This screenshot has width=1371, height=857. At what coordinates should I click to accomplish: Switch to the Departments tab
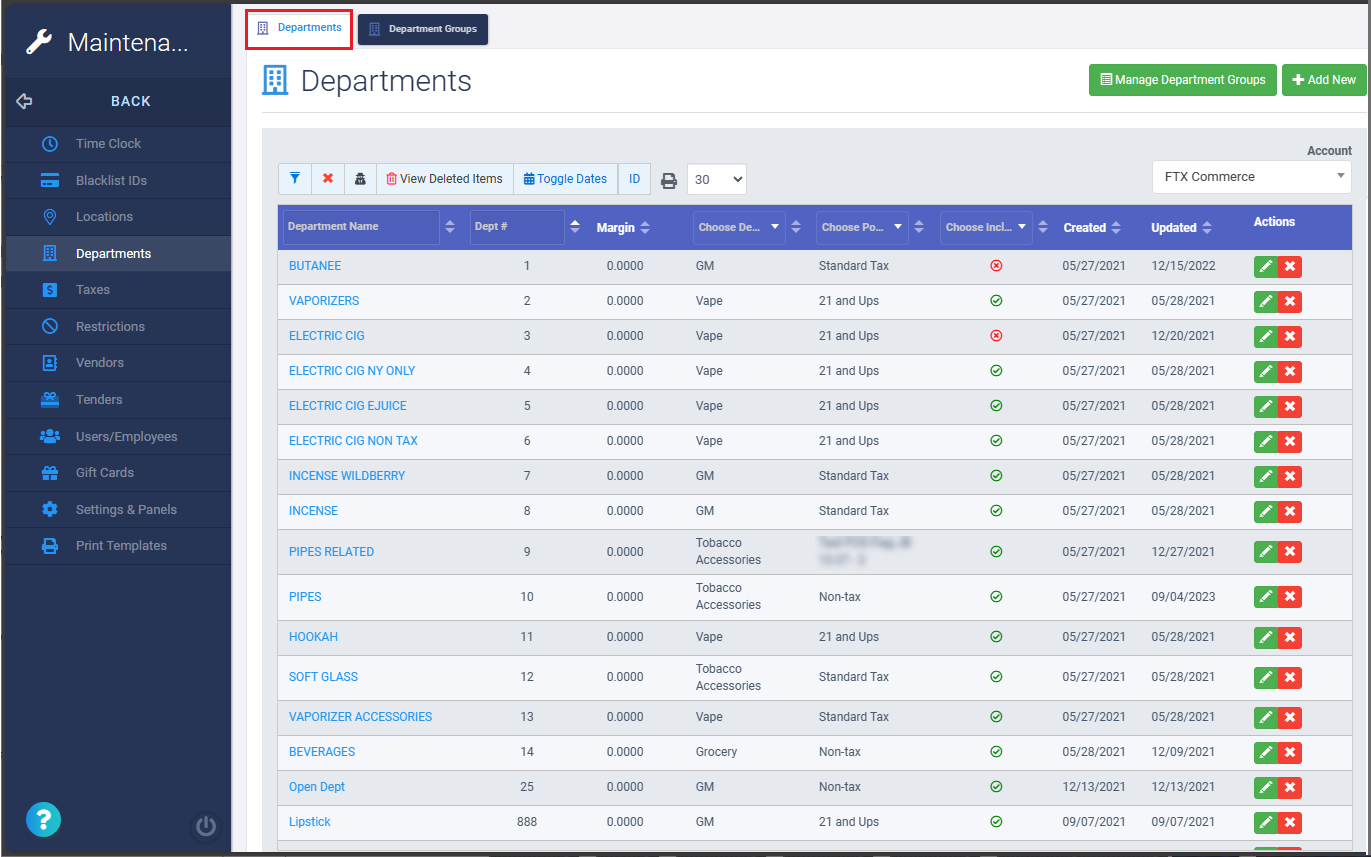299,28
